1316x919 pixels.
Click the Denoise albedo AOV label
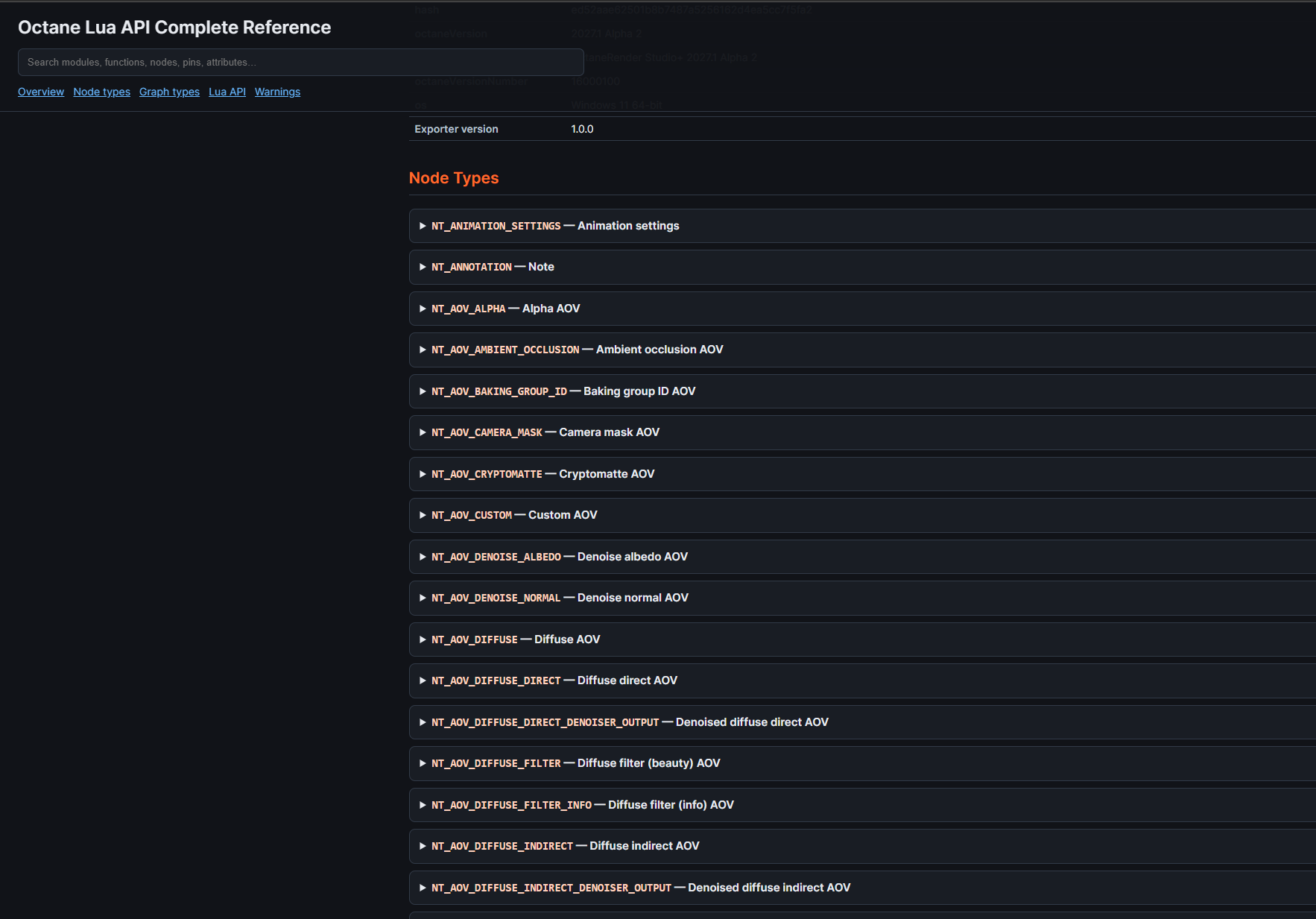click(x=633, y=557)
